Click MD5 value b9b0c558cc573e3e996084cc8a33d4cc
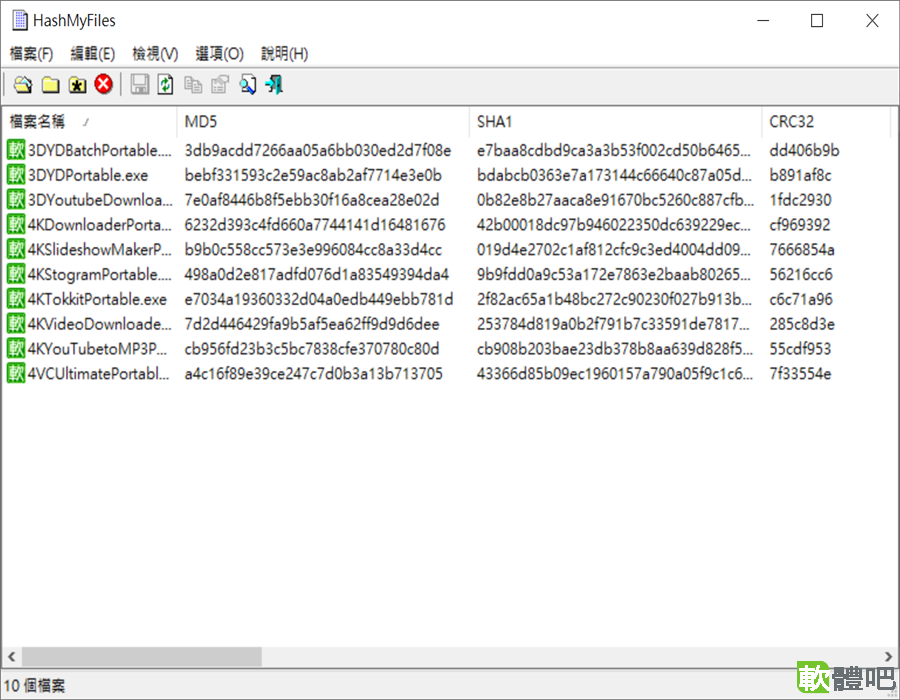Viewport: 900px width, 700px height. pyautogui.click(x=313, y=250)
